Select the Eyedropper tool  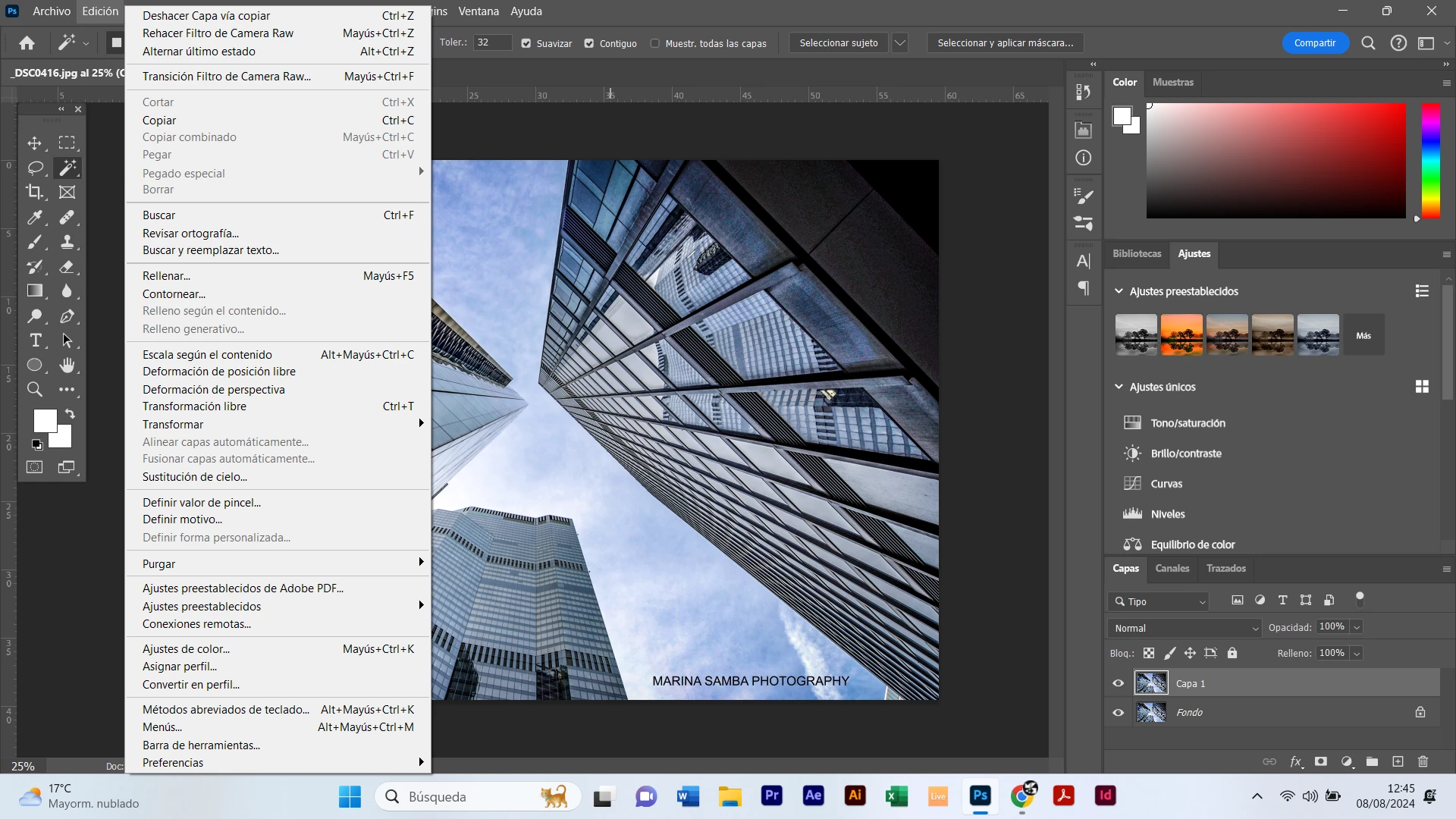point(35,218)
